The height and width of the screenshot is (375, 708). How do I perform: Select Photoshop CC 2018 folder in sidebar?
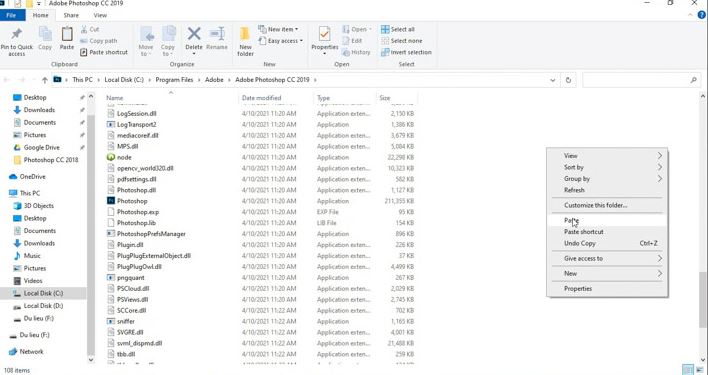point(51,160)
